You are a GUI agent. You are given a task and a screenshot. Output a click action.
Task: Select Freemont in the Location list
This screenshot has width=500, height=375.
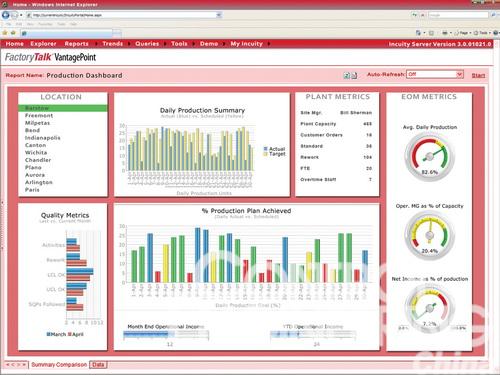pos(39,116)
